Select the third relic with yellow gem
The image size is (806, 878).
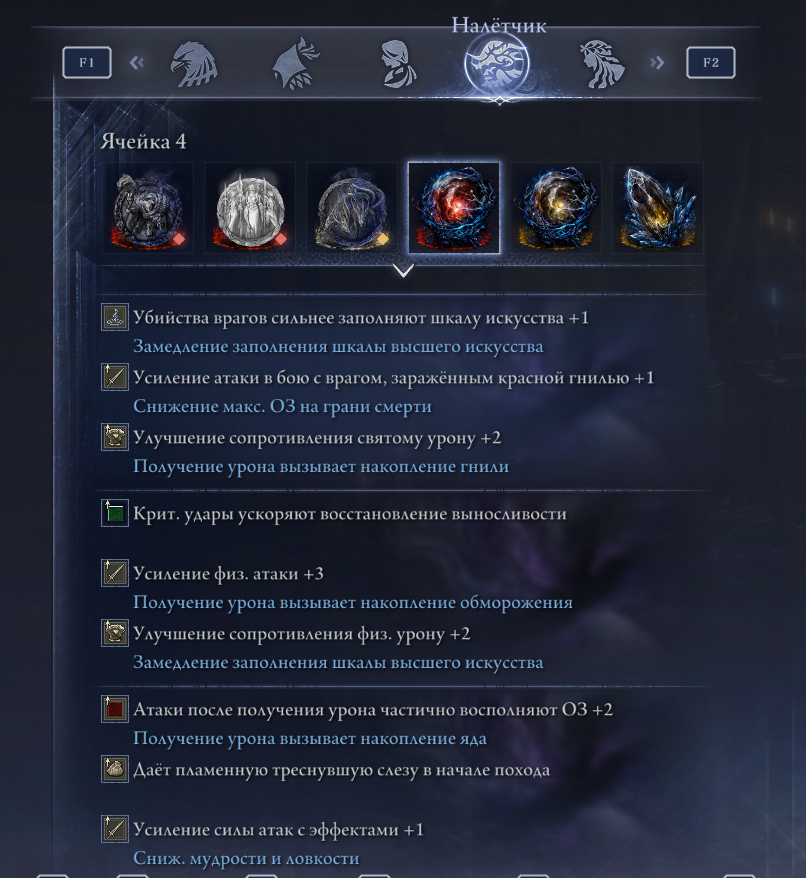point(352,208)
